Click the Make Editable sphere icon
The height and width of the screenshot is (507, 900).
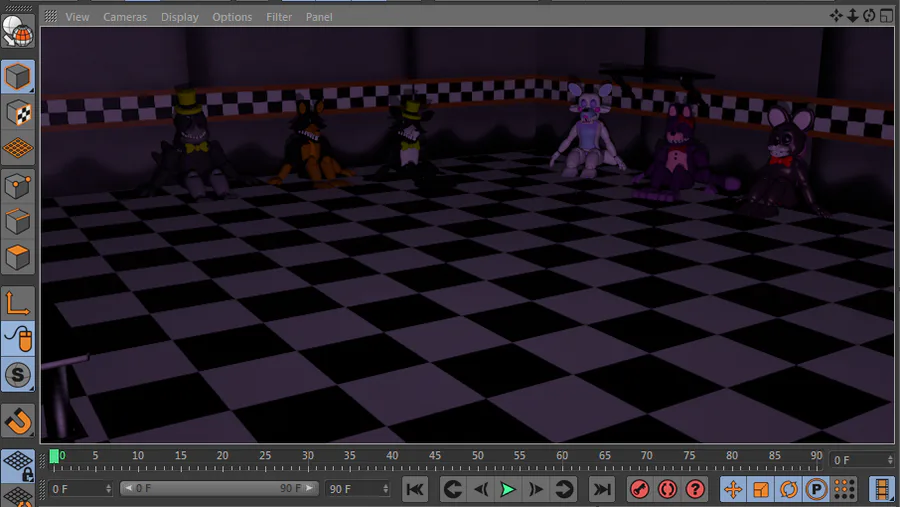pos(18,31)
